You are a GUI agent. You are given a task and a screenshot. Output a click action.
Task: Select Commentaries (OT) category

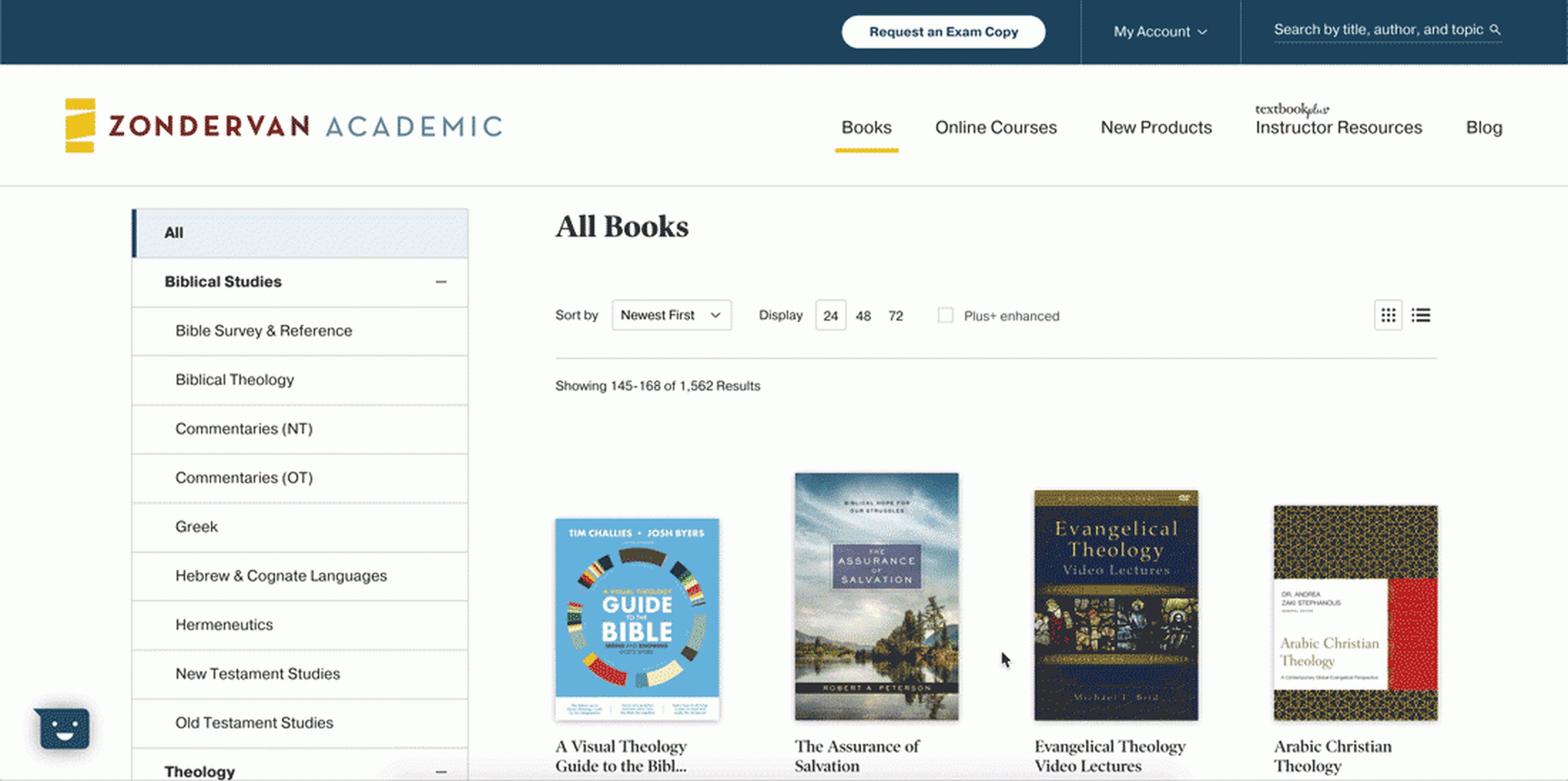pos(300,478)
